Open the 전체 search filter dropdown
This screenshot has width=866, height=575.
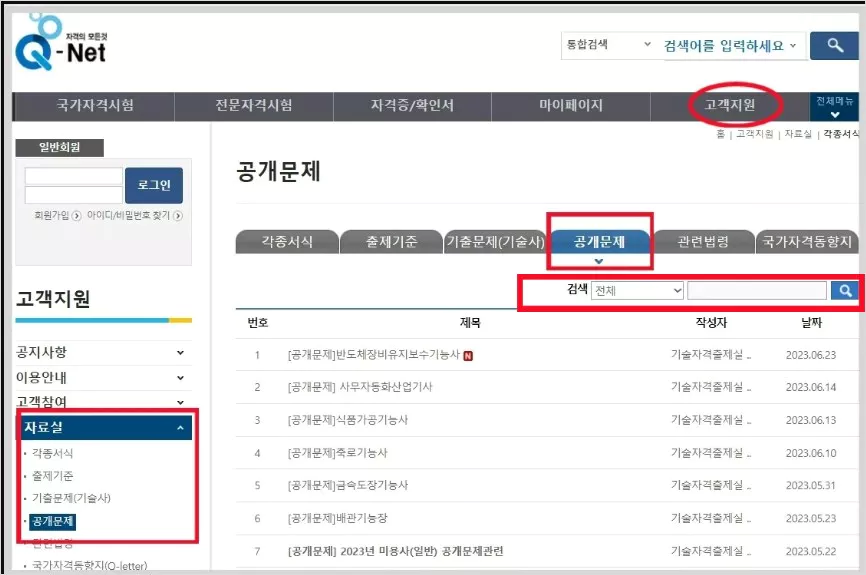pos(637,291)
